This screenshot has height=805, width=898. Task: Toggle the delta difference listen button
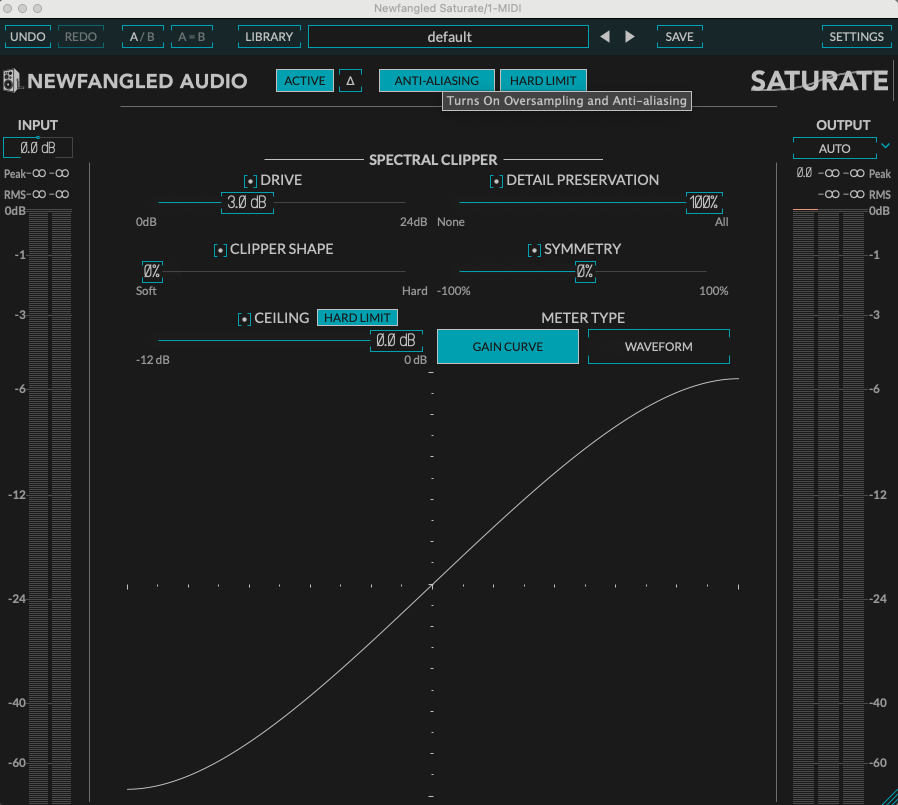[x=350, y=81]
